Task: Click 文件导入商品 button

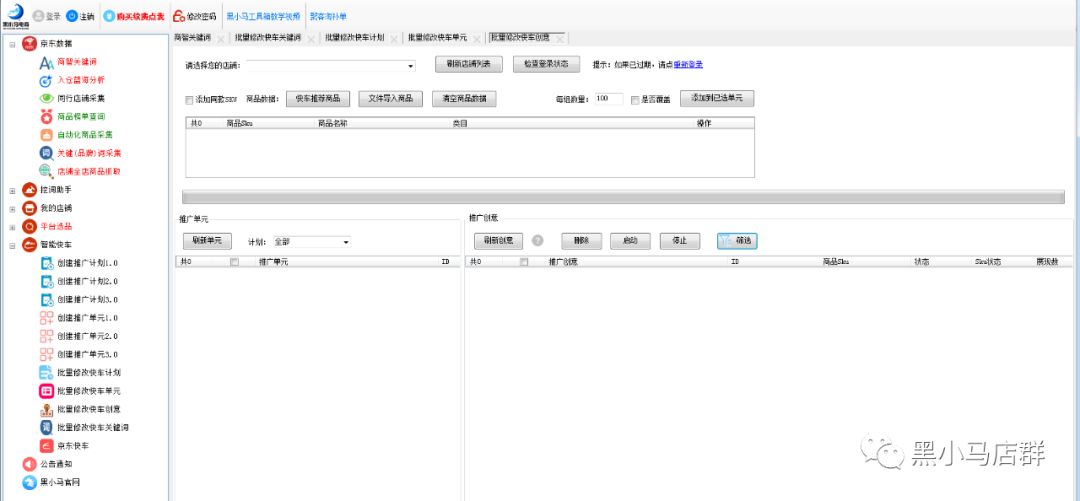Action: [x=391, y=99]
